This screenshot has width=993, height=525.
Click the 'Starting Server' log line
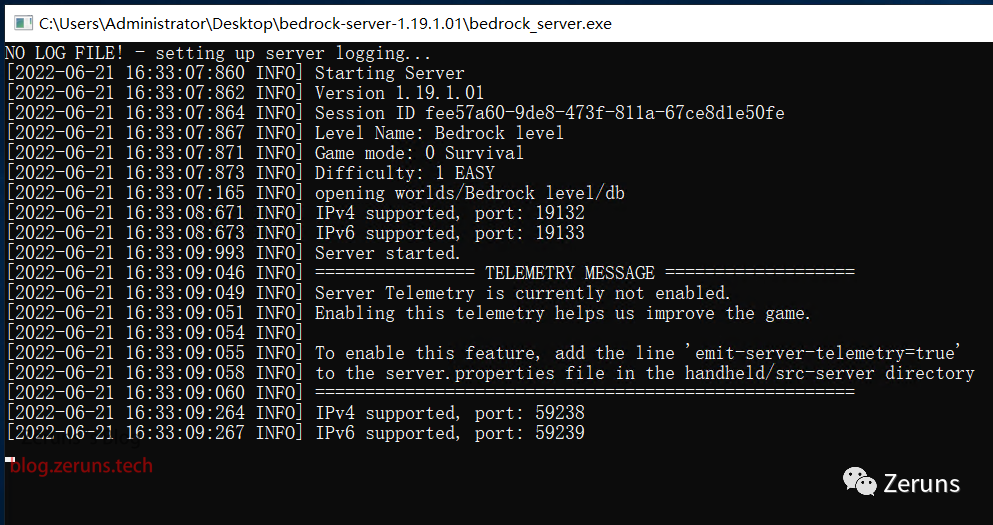click(x=235, y=73)
